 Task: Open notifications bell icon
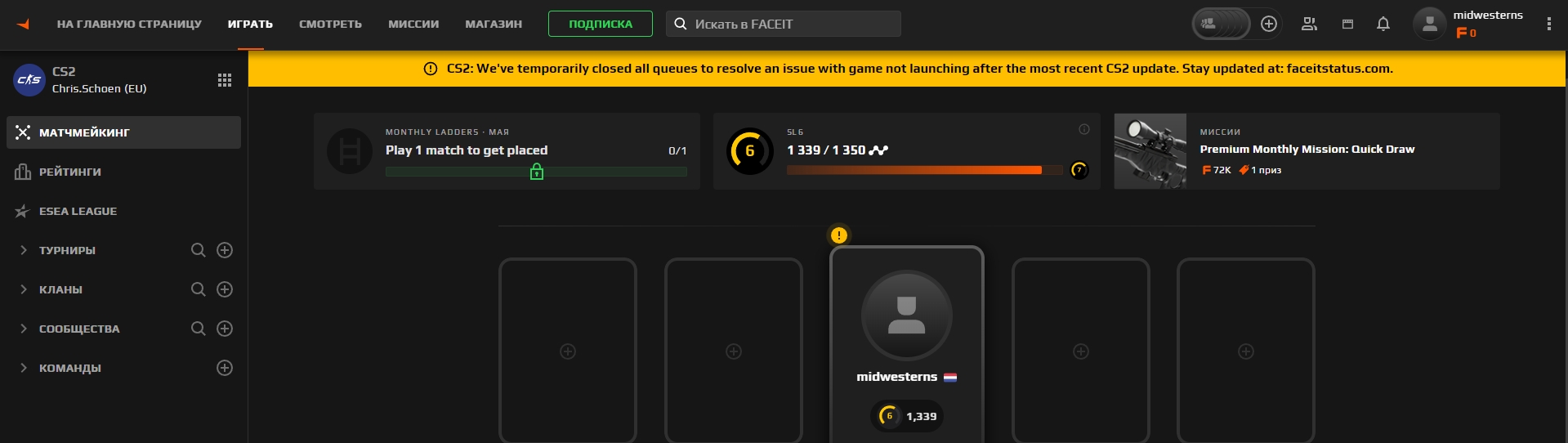coord(1383,24)
